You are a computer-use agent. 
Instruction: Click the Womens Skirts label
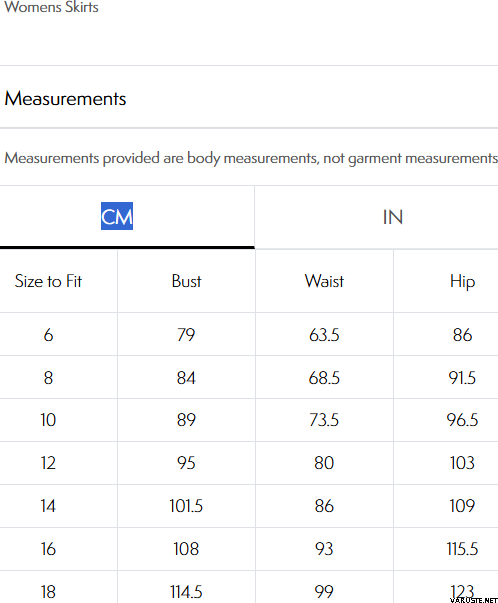52,7
